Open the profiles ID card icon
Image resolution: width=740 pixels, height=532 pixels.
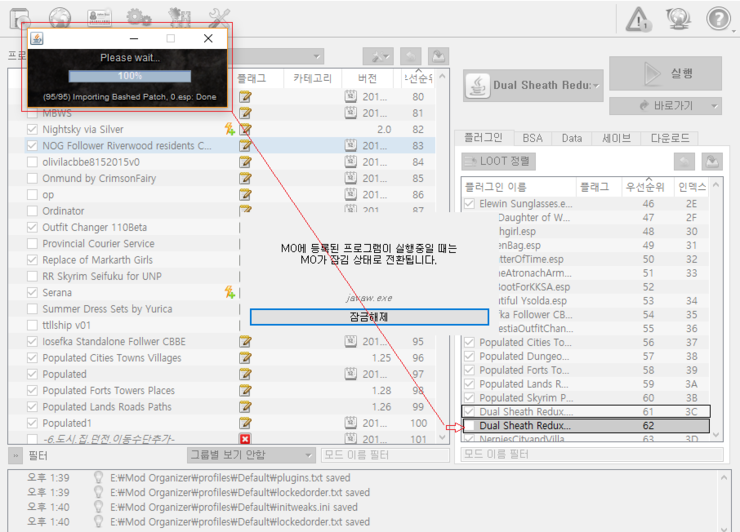(99, 18)
